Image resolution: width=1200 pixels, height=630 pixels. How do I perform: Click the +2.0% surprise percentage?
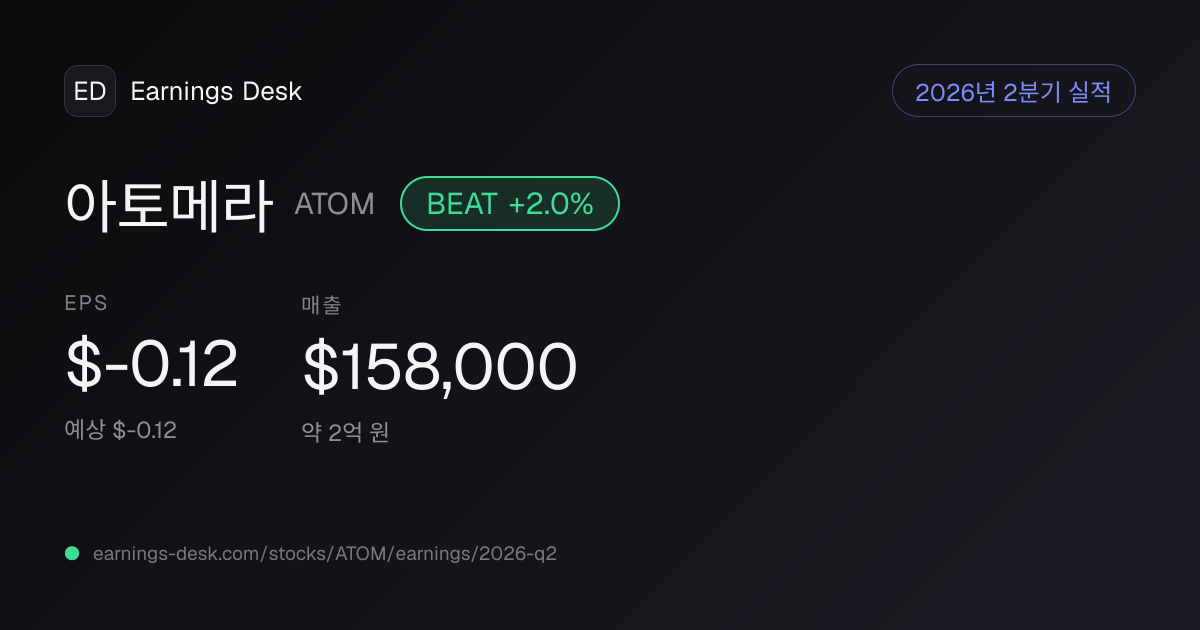(551, 204)
